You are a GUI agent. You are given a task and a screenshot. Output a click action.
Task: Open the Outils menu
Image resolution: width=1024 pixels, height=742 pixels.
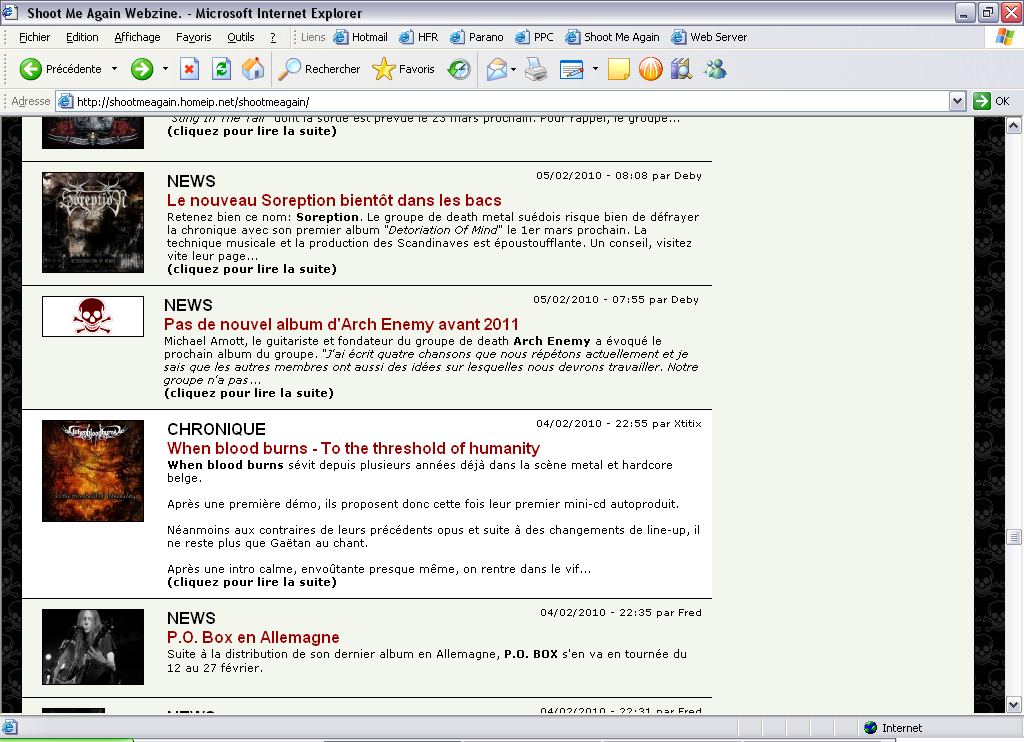tap(241, 37)
